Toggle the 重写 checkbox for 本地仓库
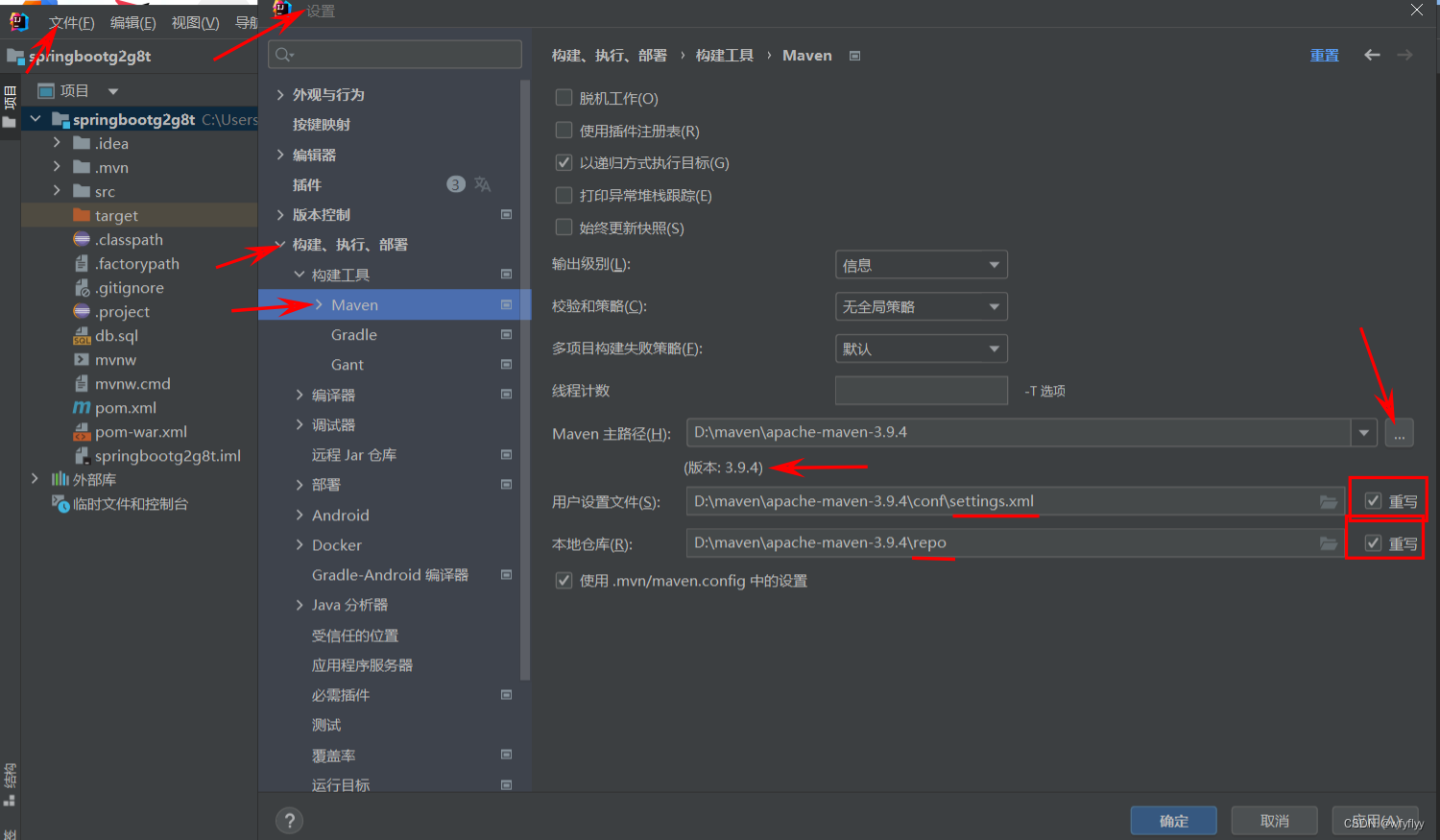1440x840 pixels. [1373, 543]
